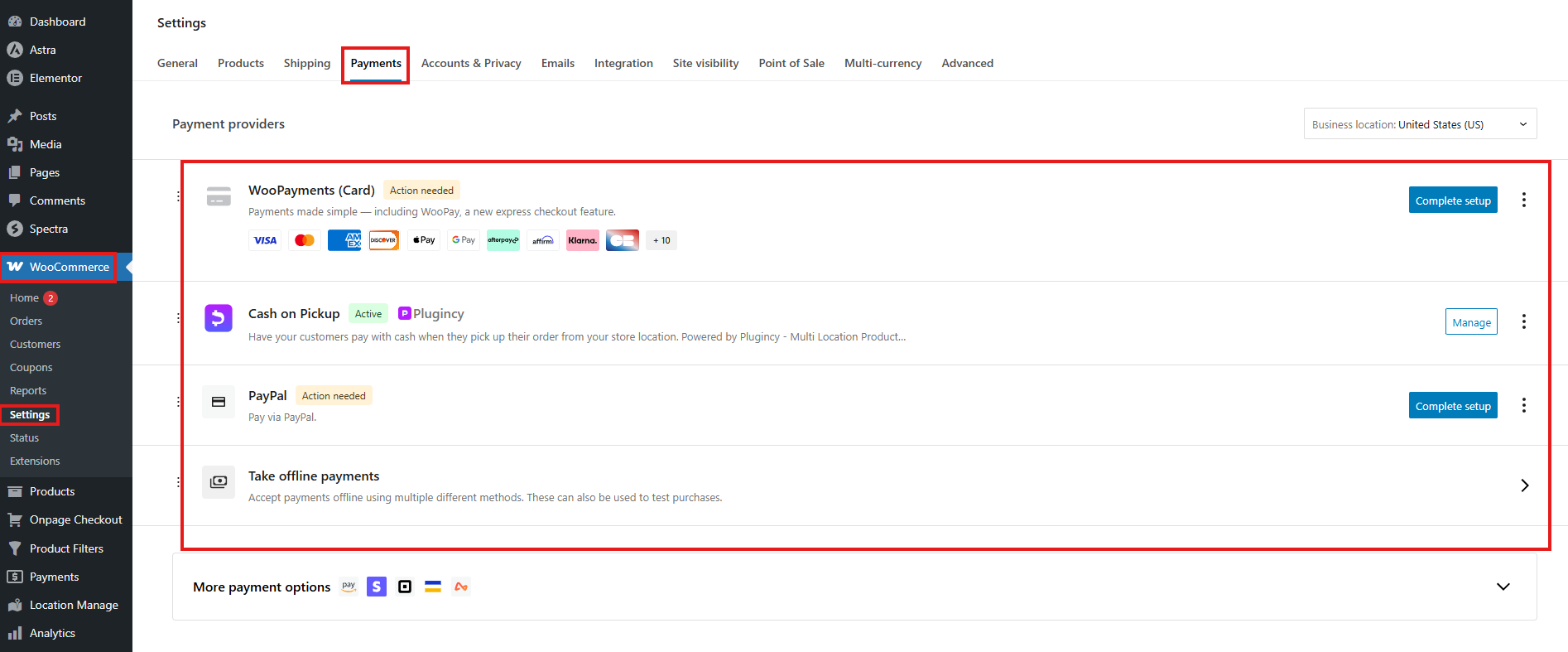1568x652 pixels.
Task: Open the Business location dropdown
Action: 1420,124
